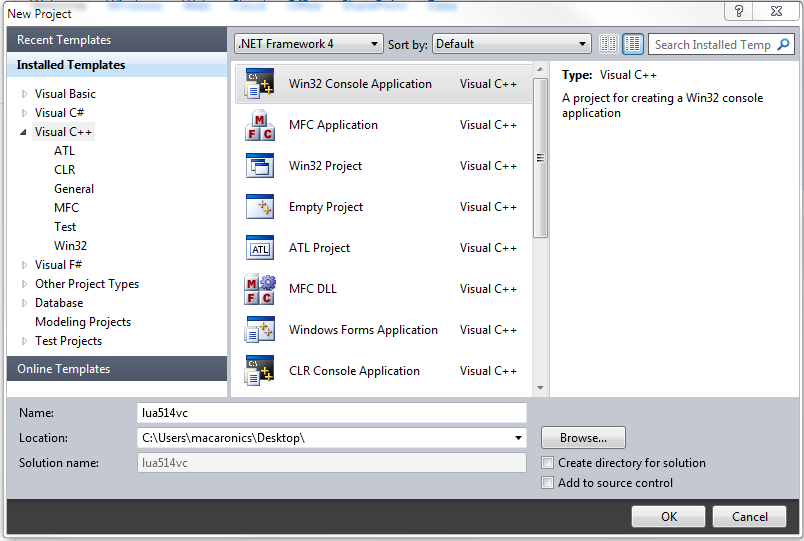
Task: Choose the Win32 Project template icon
Action: point(259,166)
